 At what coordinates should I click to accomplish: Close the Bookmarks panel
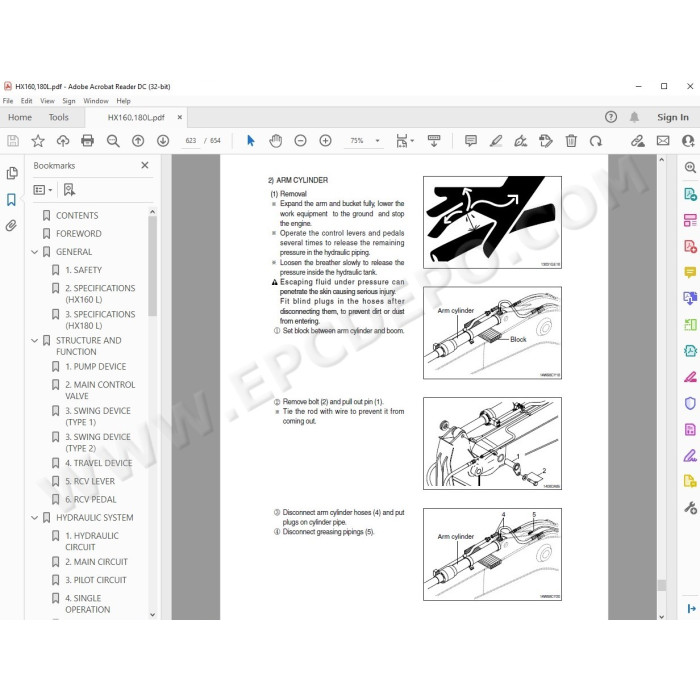tap(145, 165)
